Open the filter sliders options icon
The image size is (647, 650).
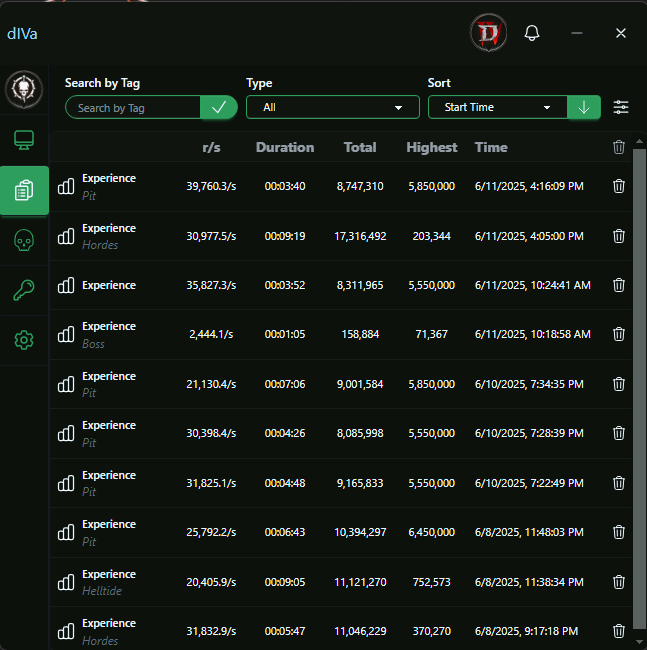pyautogui.click(x=621, y=107)
